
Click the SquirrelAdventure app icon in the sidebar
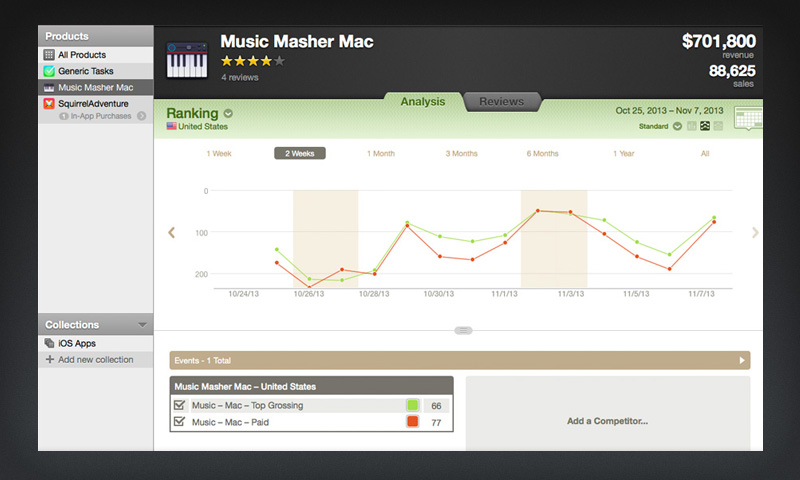coord(49,104)
